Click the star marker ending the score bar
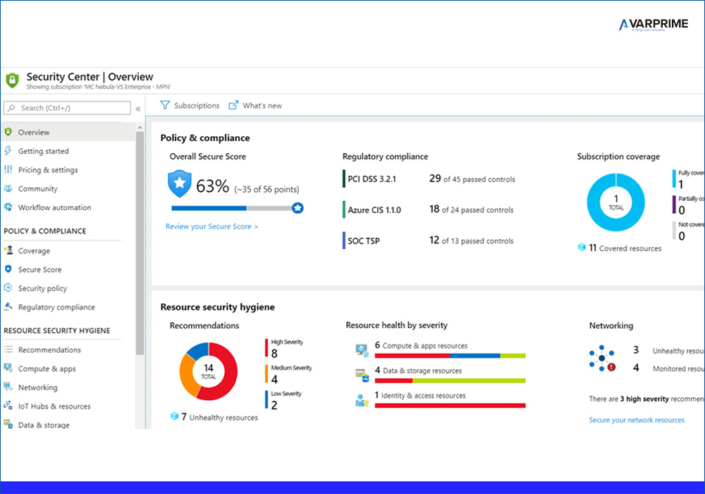 pyautogui.click(x=297, y=208)
